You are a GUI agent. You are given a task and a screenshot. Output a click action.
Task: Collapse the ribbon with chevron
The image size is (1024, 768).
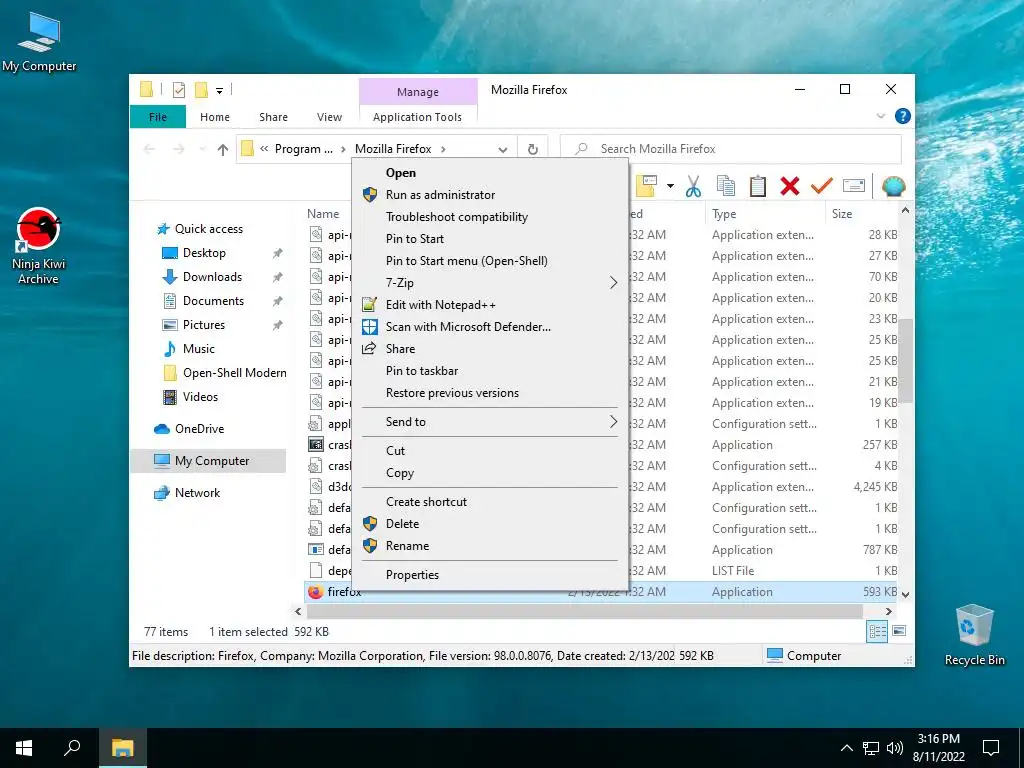coord(880,116)
